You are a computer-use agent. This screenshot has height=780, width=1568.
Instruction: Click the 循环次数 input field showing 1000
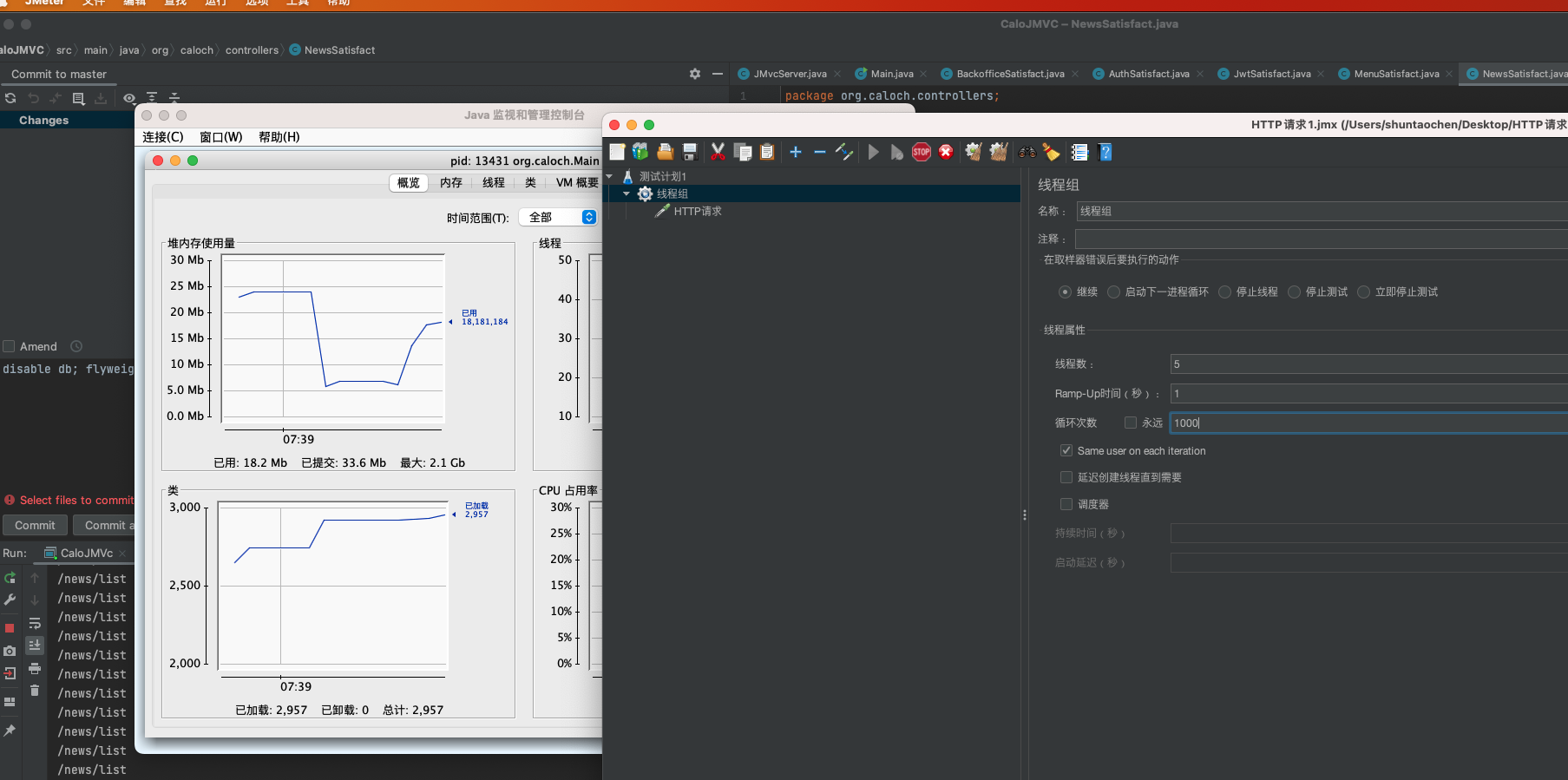1368,423
